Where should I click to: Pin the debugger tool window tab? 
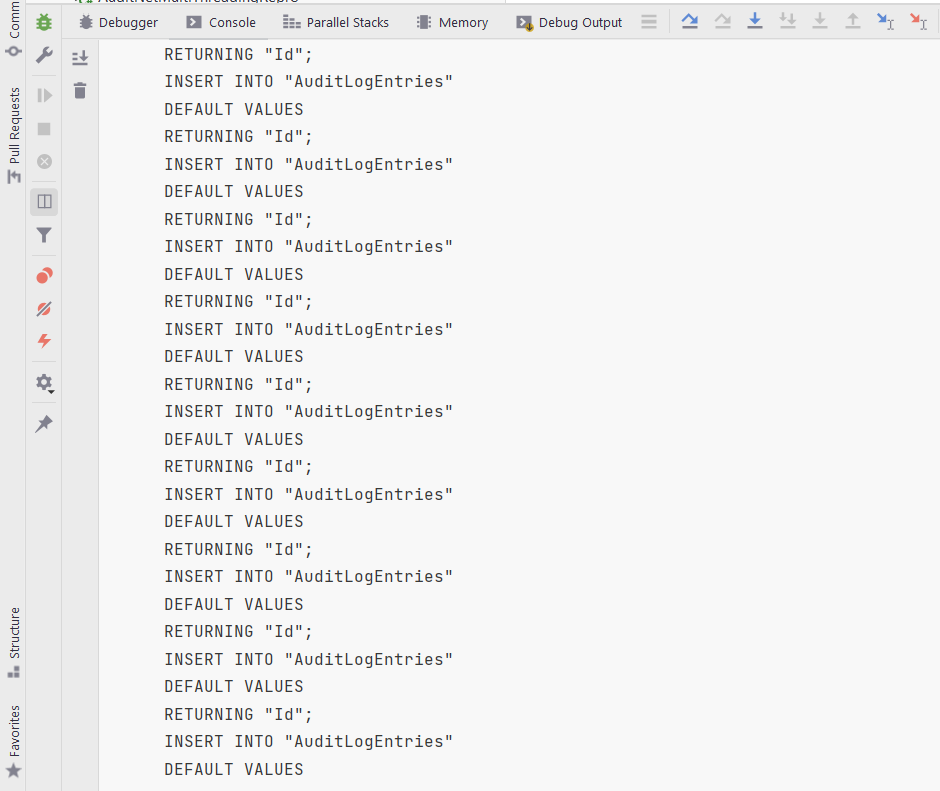(43, 423)
